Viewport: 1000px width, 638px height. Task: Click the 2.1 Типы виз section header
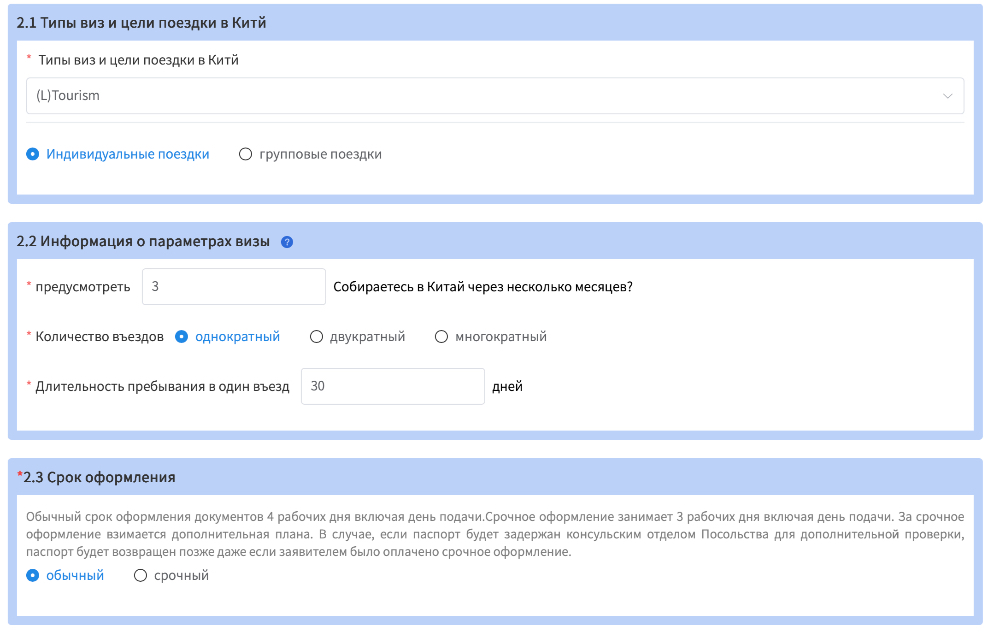coord(142,22)
